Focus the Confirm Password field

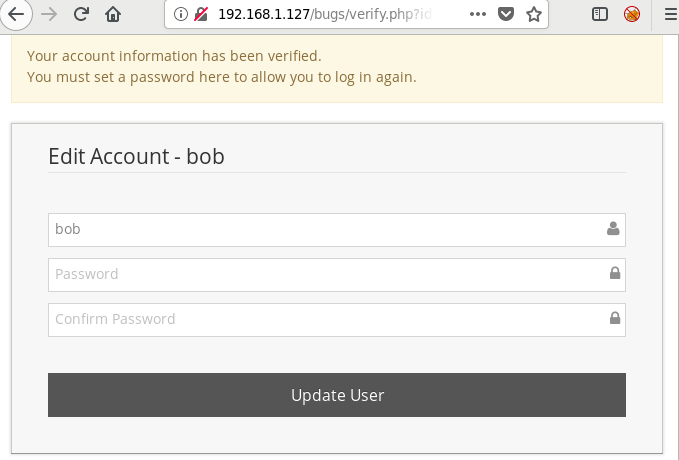[320, 319]
